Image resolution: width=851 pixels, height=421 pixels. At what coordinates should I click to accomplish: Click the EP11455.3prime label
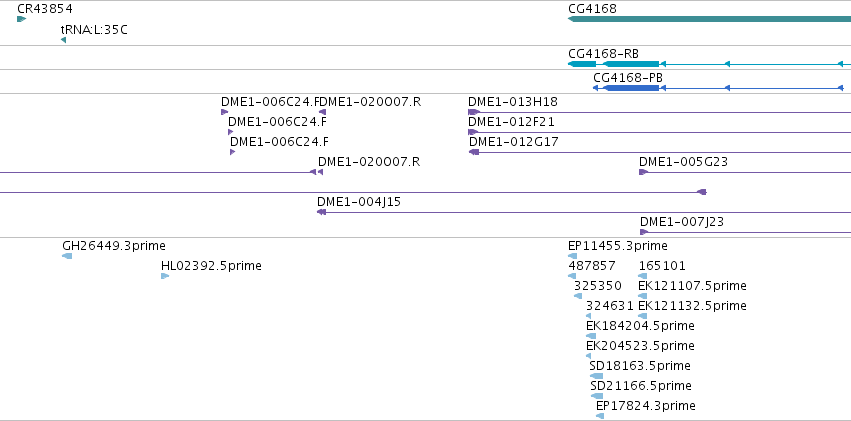pyautogui.click(x=618, y=246)
